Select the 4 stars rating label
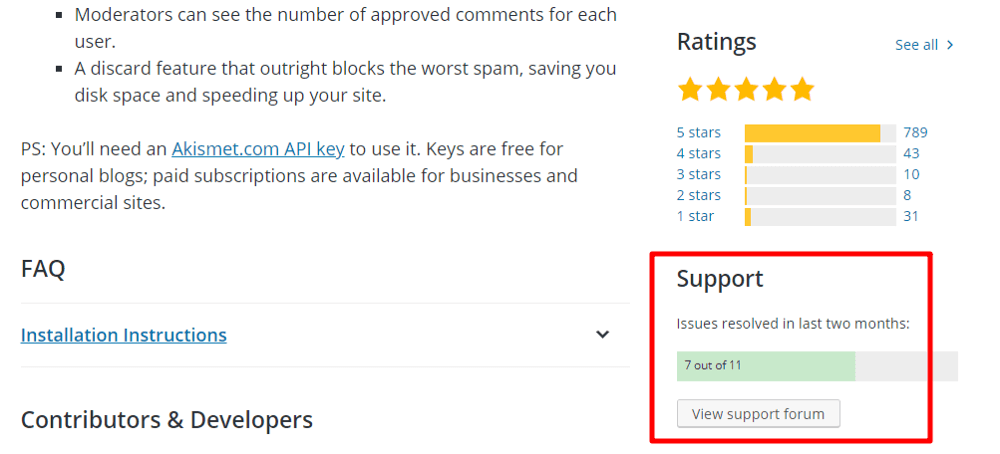The image size is (1000, 454). pyautogui.click(x=698, y=153)
